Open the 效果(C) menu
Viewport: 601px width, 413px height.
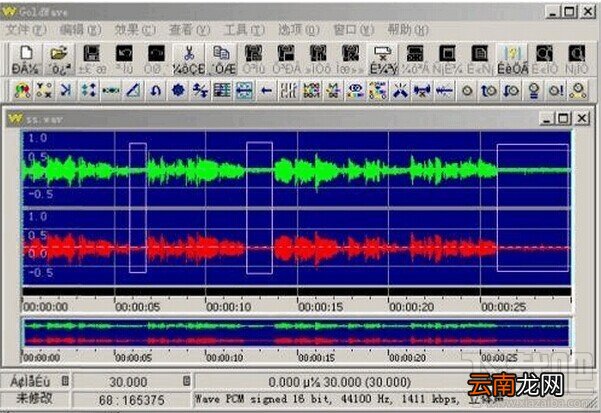pos(135,30)
